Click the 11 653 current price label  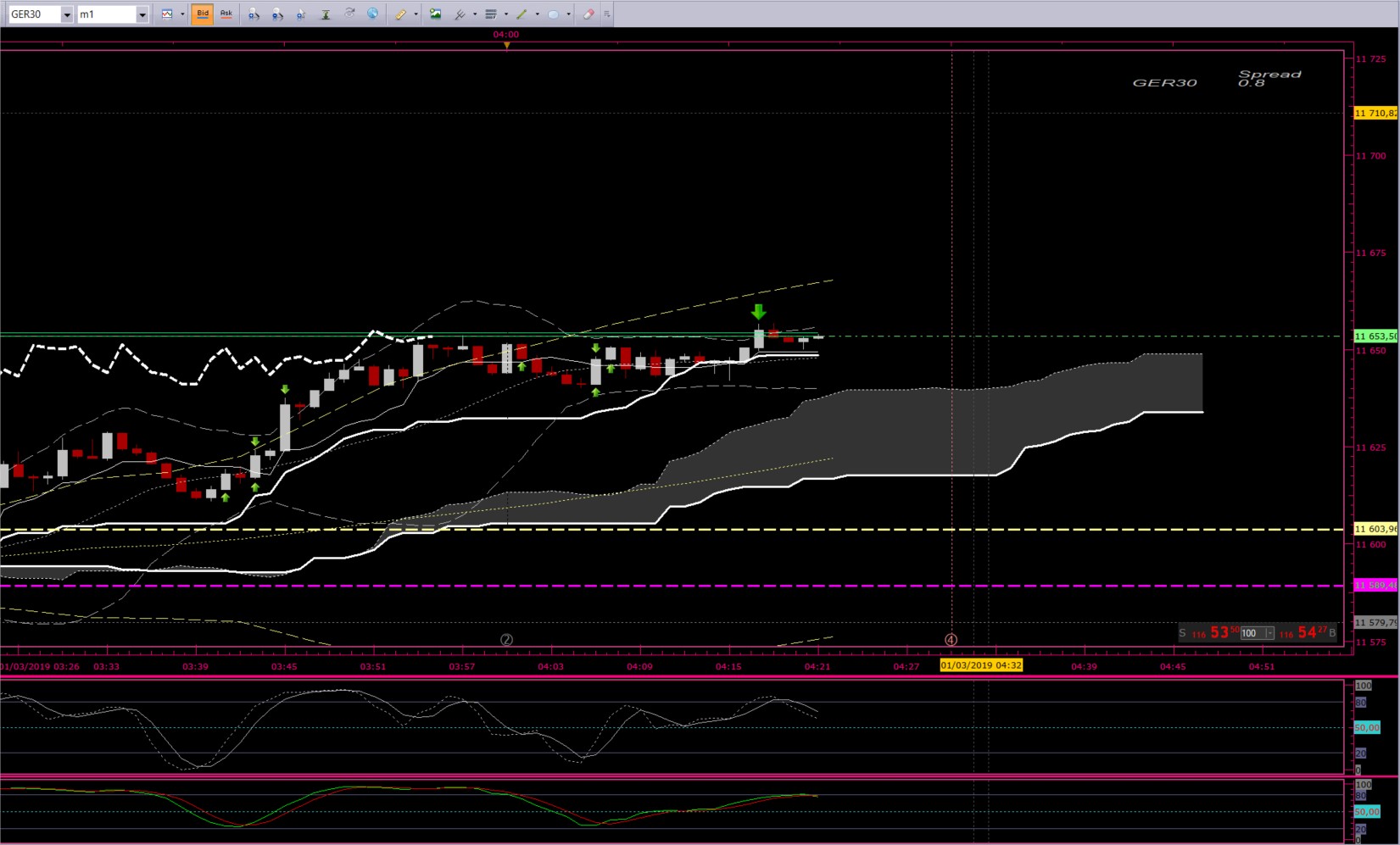point(1375,336)
